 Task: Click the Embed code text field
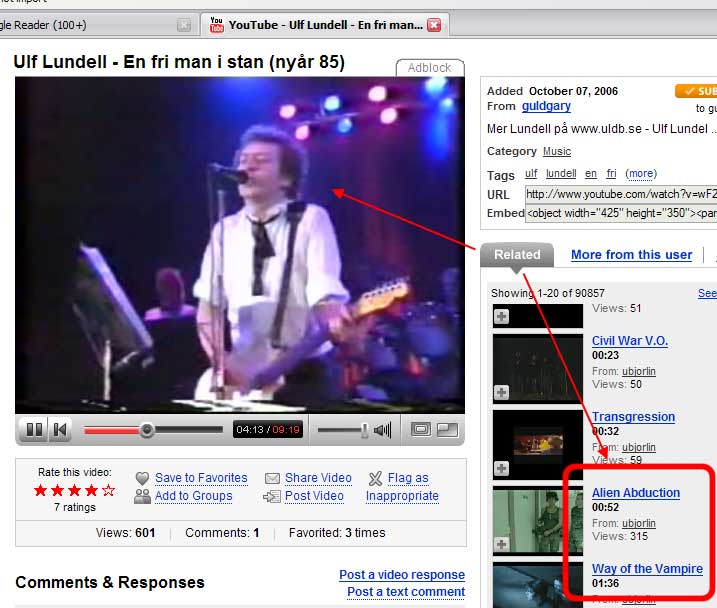[621, 213]
